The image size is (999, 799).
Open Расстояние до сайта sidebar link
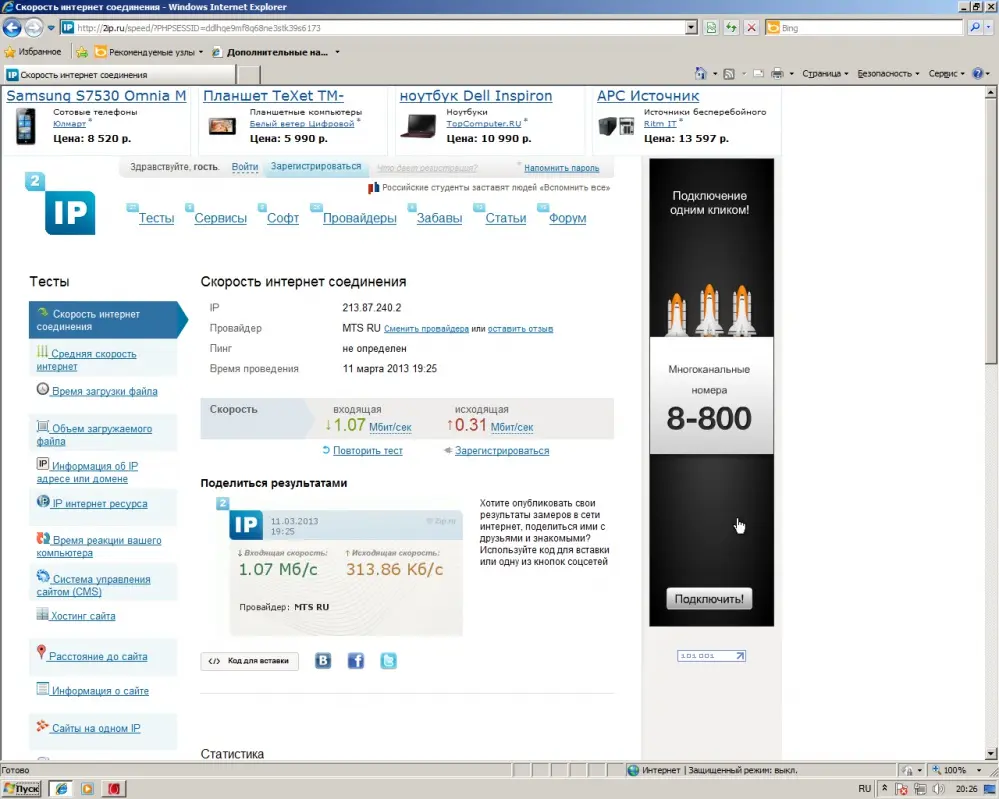97,656
